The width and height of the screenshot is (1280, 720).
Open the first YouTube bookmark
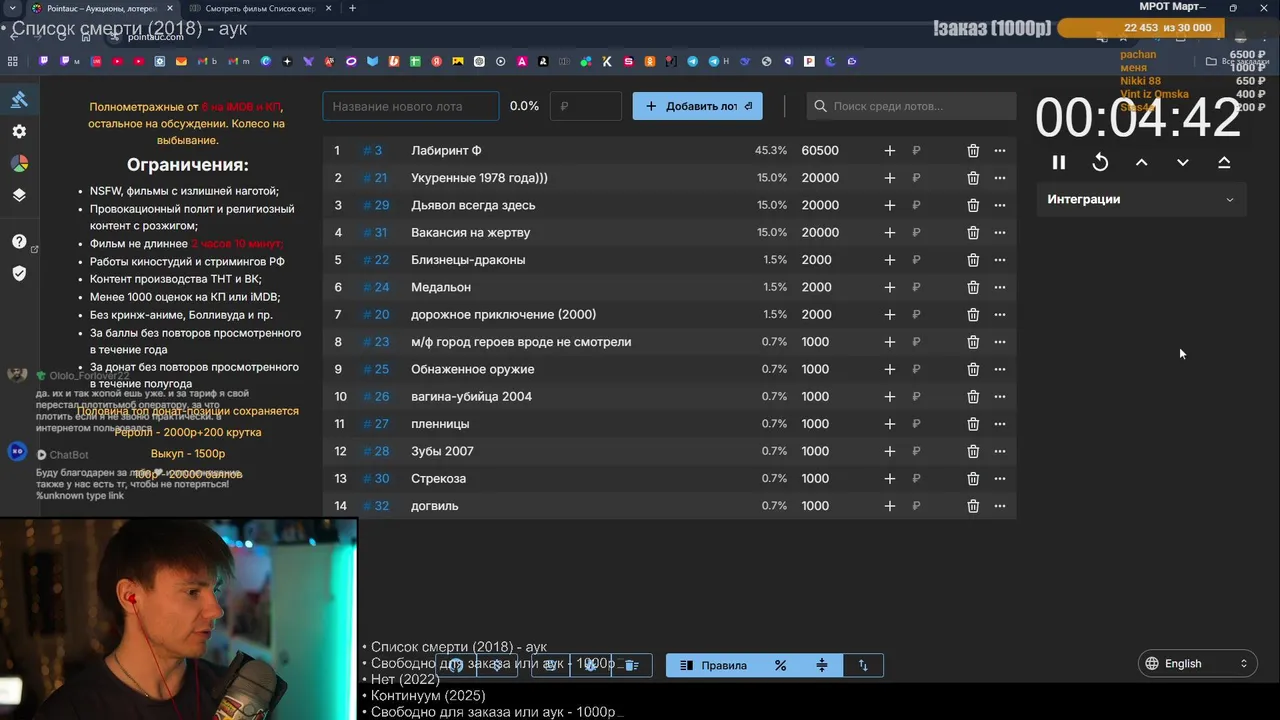click(117, 61)
